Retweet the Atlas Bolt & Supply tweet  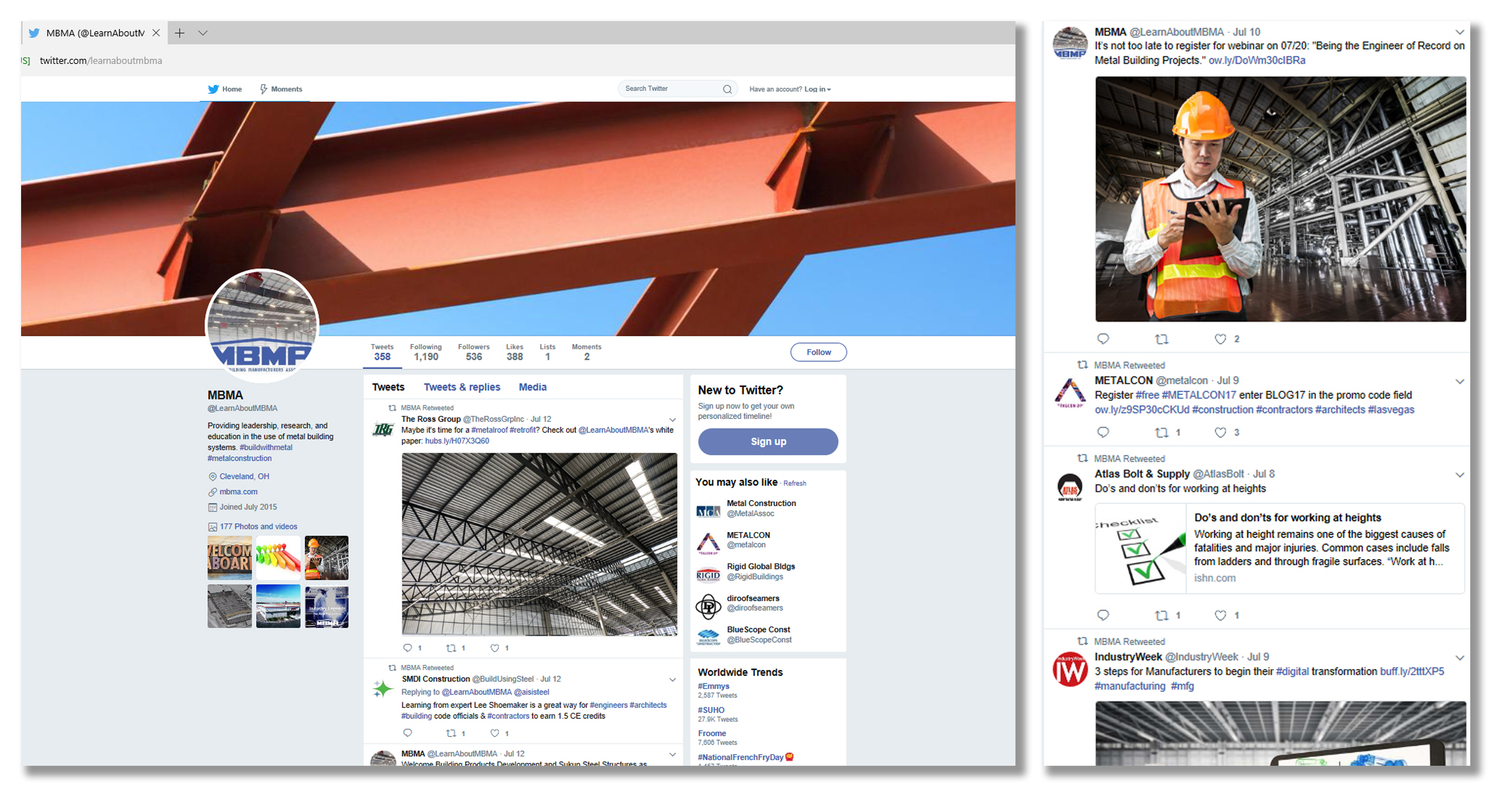click(x=1161, y=615)
